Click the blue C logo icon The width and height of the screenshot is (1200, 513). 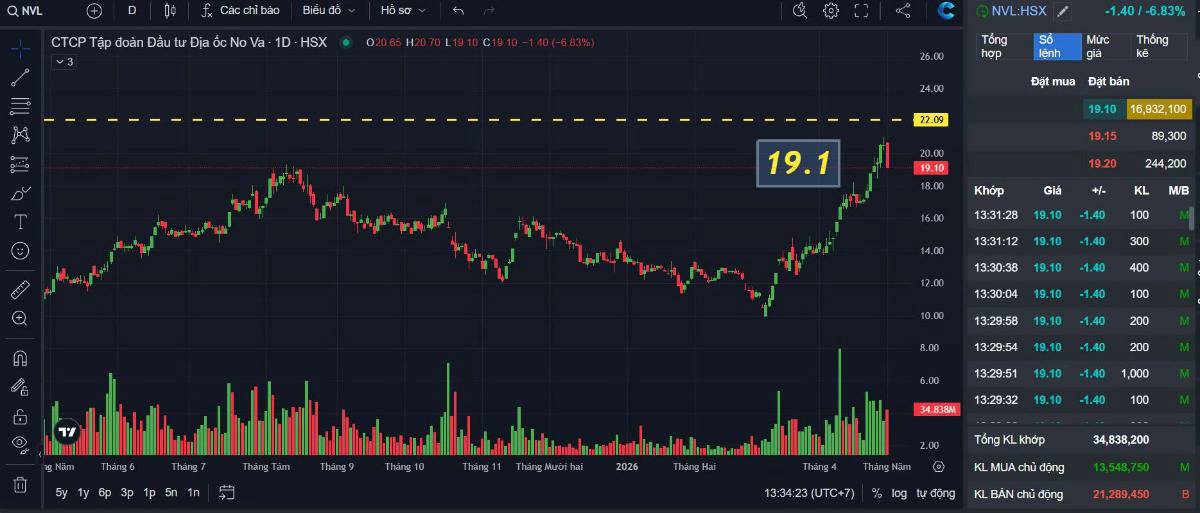tap(946, 11)
